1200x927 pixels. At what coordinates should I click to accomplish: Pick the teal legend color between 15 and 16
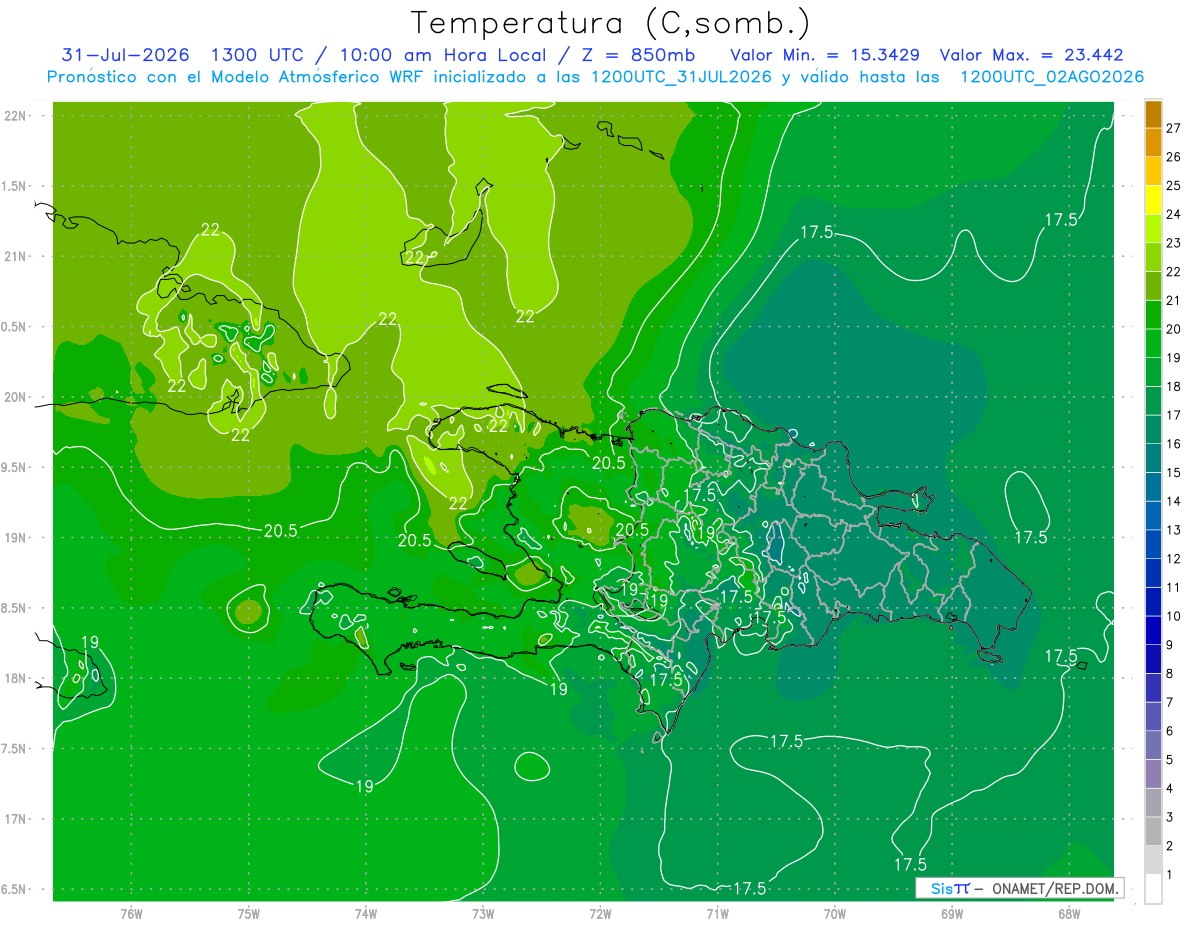coord(1153,459)
